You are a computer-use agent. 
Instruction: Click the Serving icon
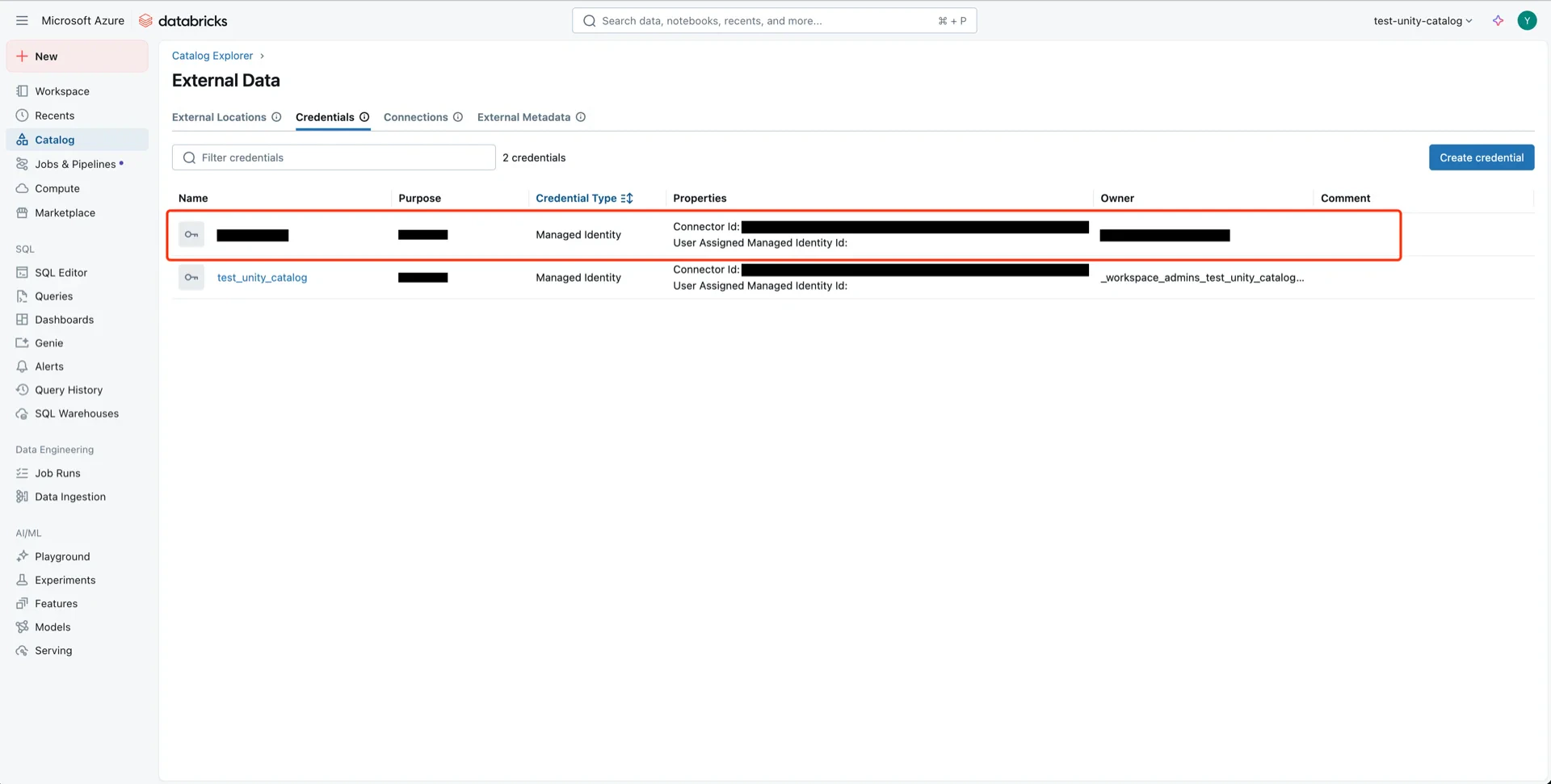[x=22, y=650]
